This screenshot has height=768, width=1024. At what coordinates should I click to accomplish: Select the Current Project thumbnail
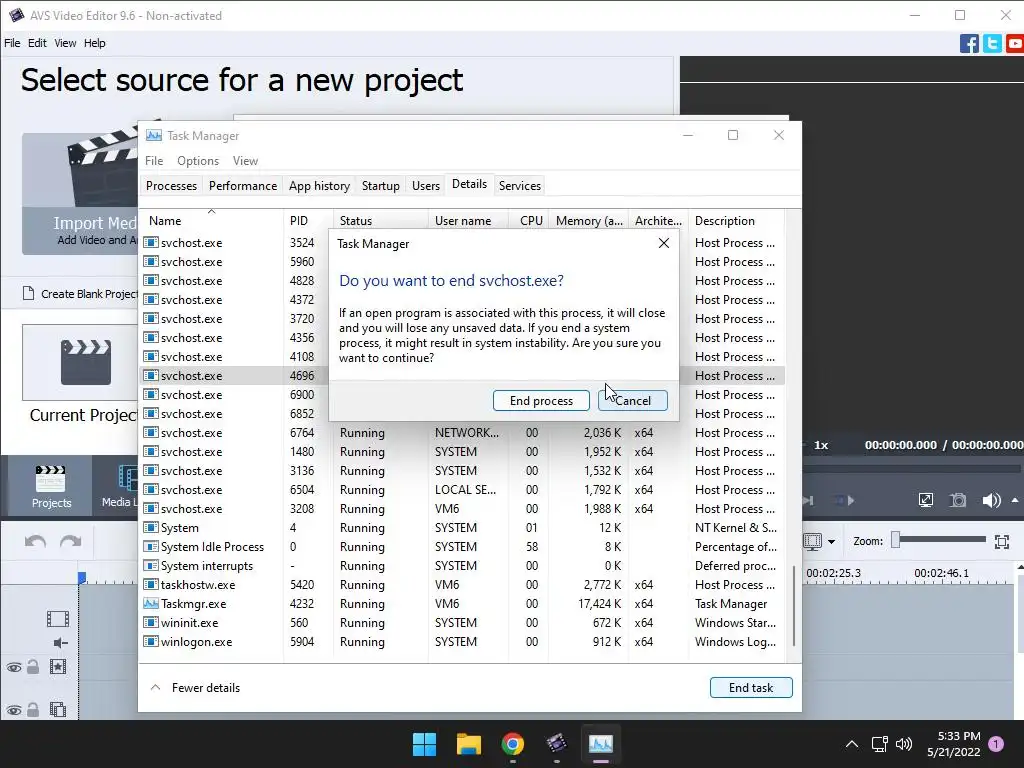(x=80, y=362)
